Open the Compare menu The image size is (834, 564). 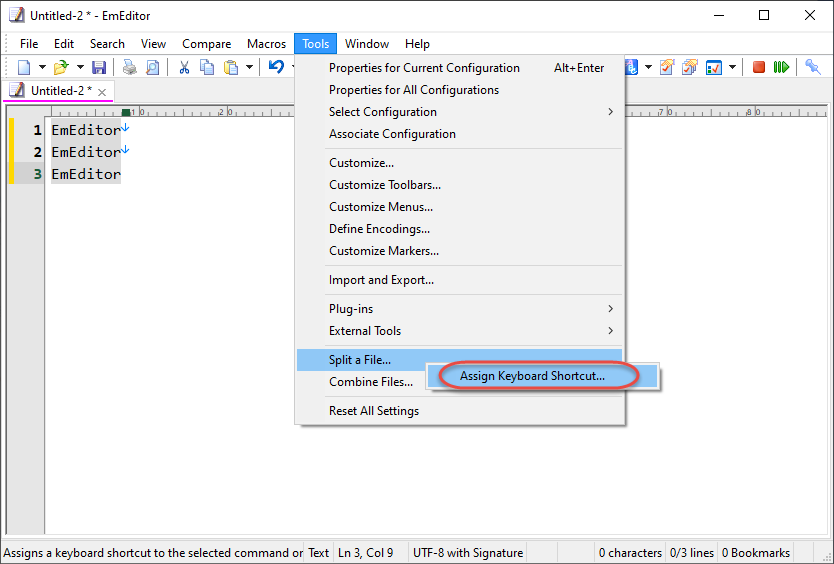pos(206,44)
